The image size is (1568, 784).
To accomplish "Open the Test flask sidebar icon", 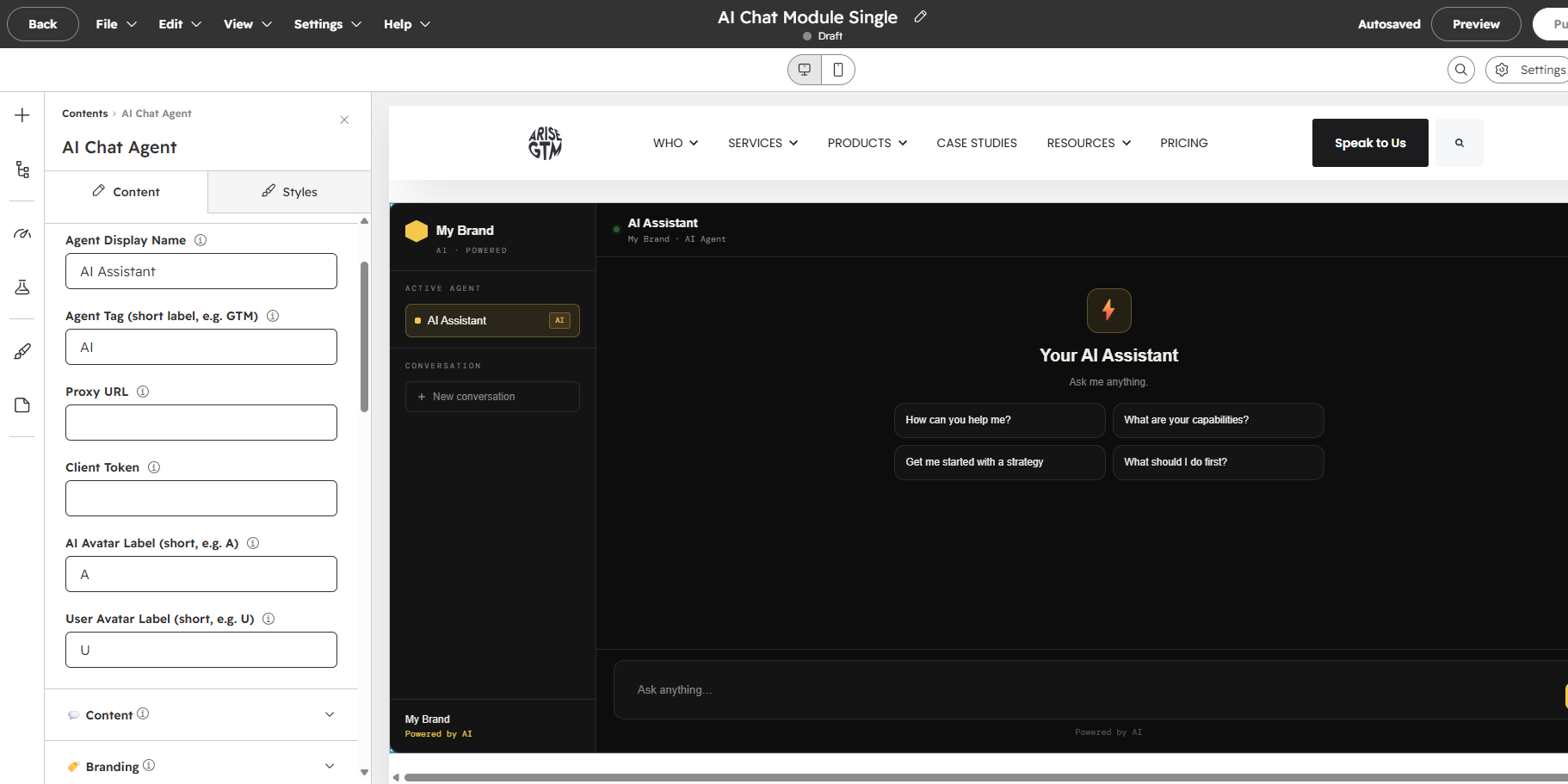I will click(x=22, y=287).
